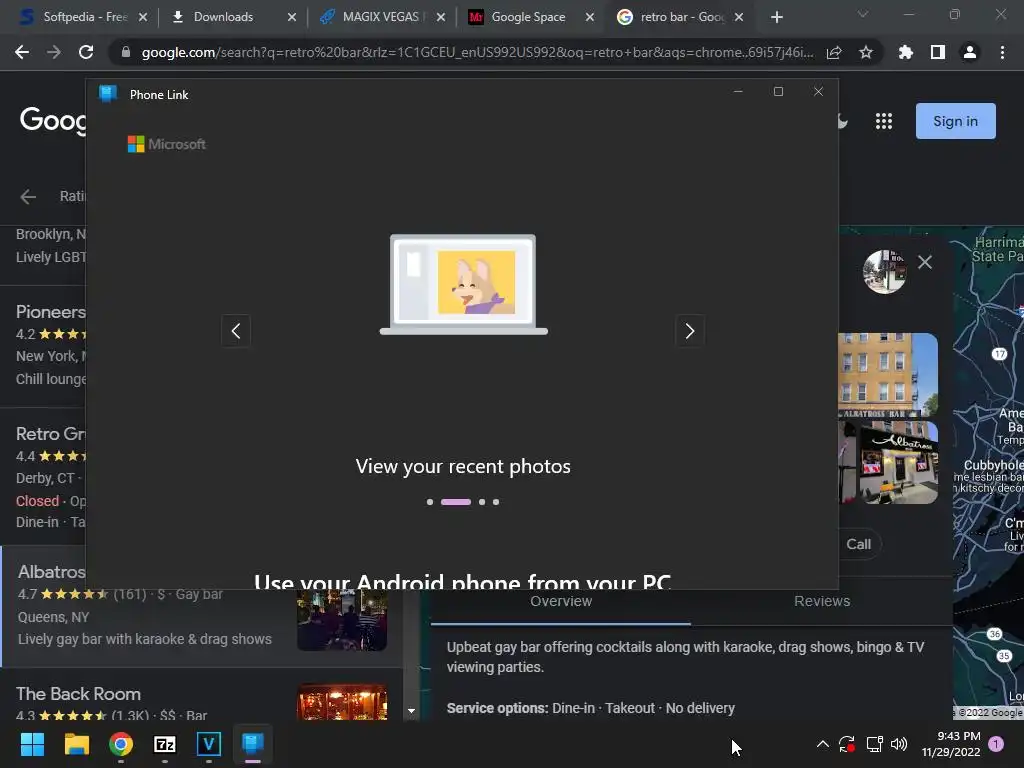Select the third carousel page dot
This screenshot has height=768, width=1024.
point(482,502)
